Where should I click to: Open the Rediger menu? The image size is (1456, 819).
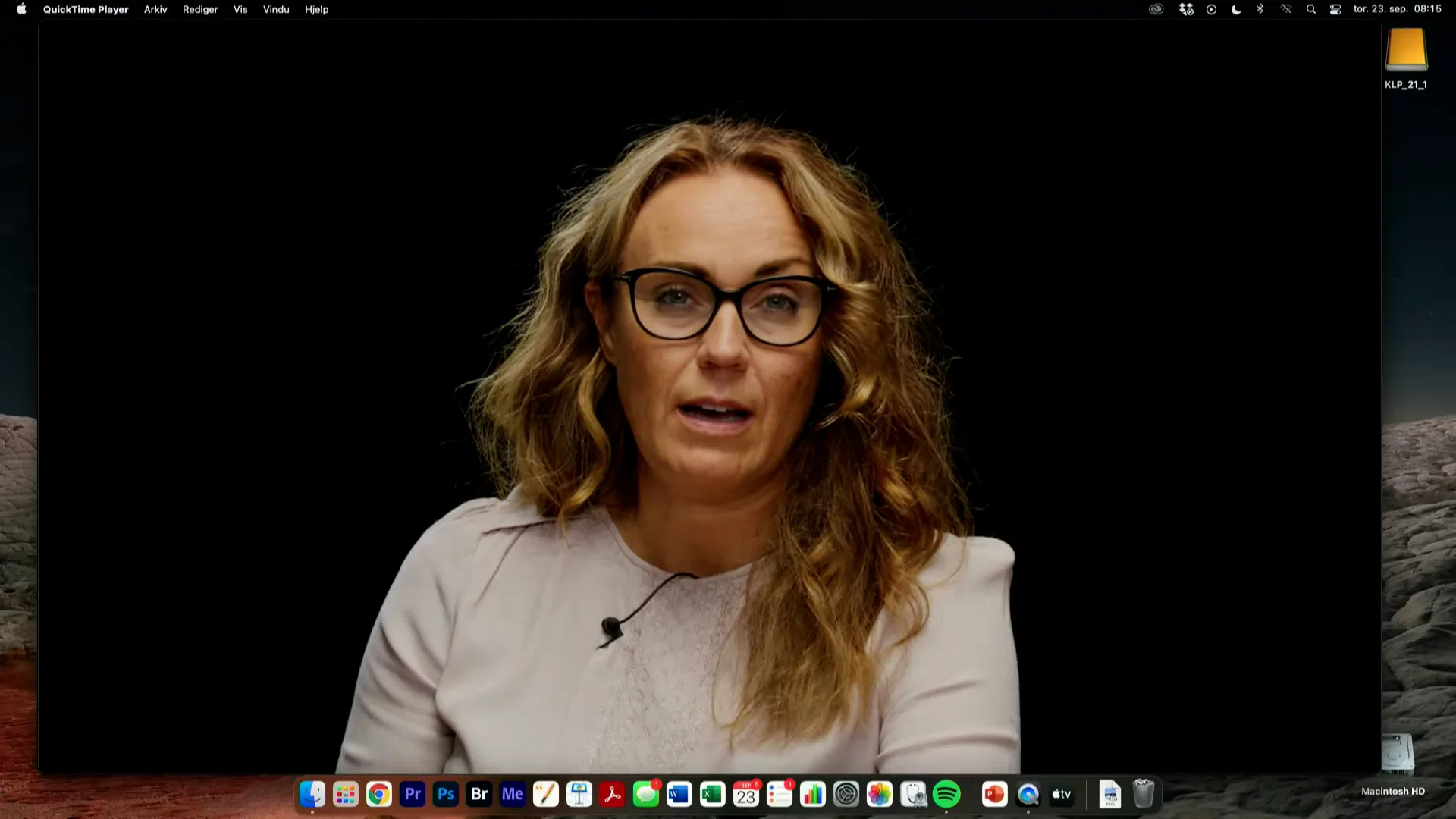tap(200, 9)
